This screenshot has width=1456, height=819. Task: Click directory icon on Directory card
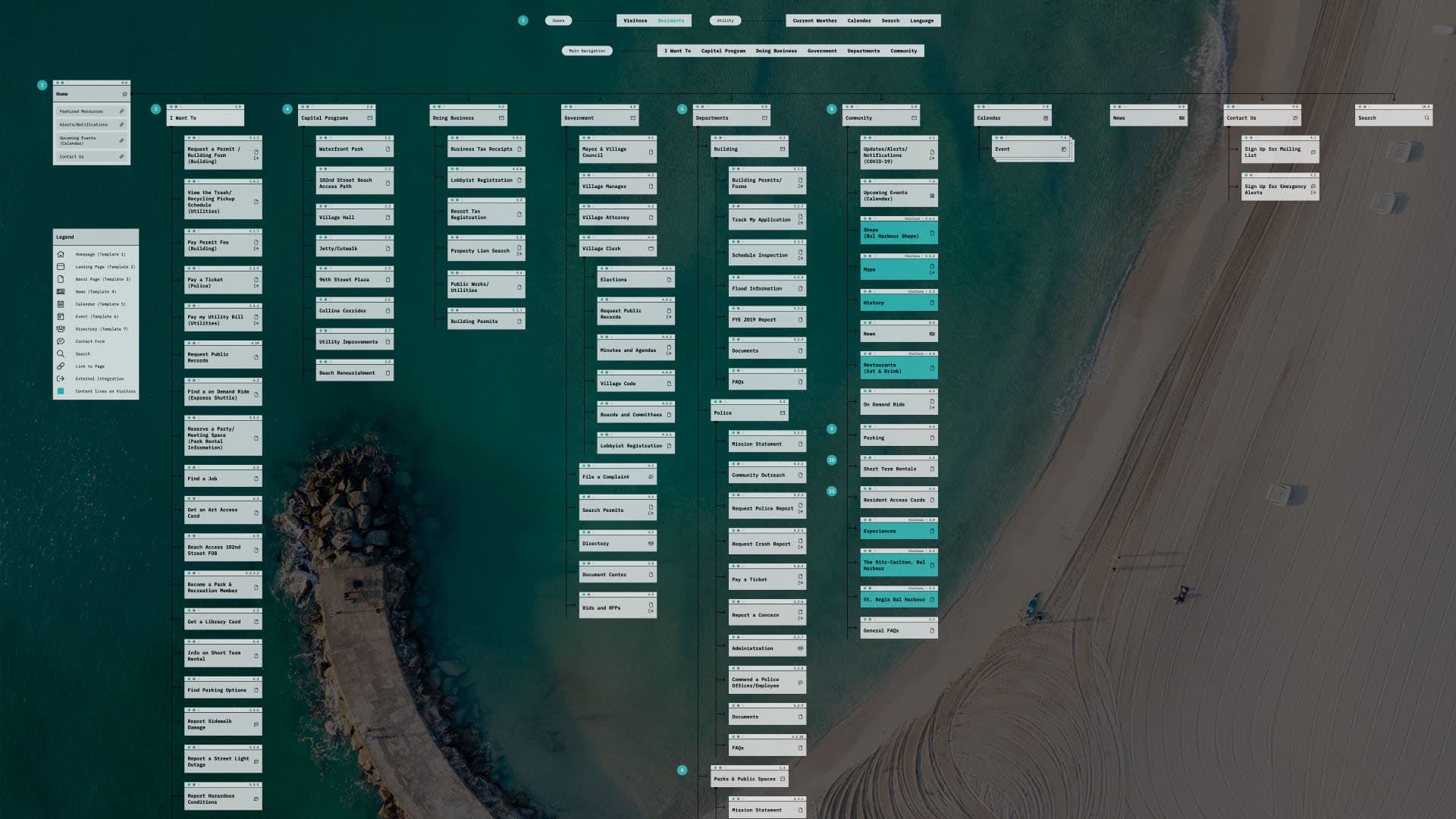click(651, 544)
